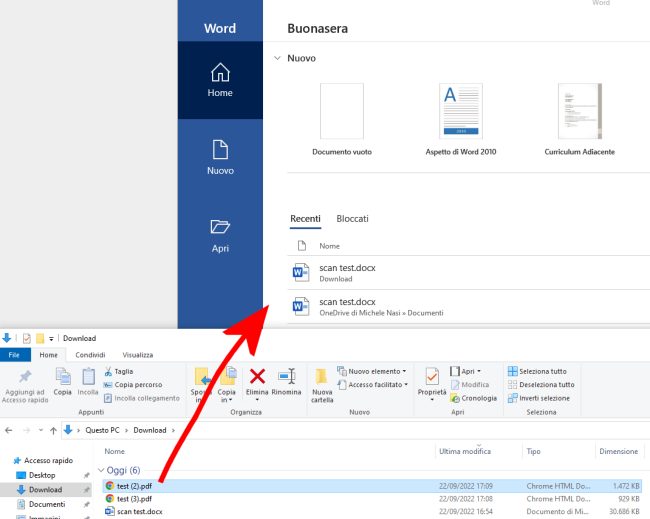Select scan test.docx in Explorer list
Image resolution: width=650 pixels, height=519 pixels.
pyautogui.click(x=372, y=512)
